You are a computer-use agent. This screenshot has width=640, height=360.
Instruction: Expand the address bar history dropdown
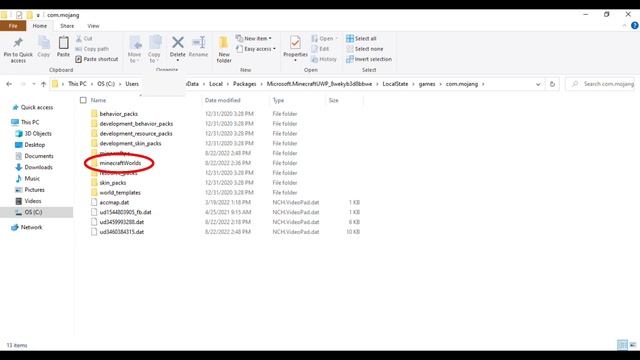click(x=538, y=84)
